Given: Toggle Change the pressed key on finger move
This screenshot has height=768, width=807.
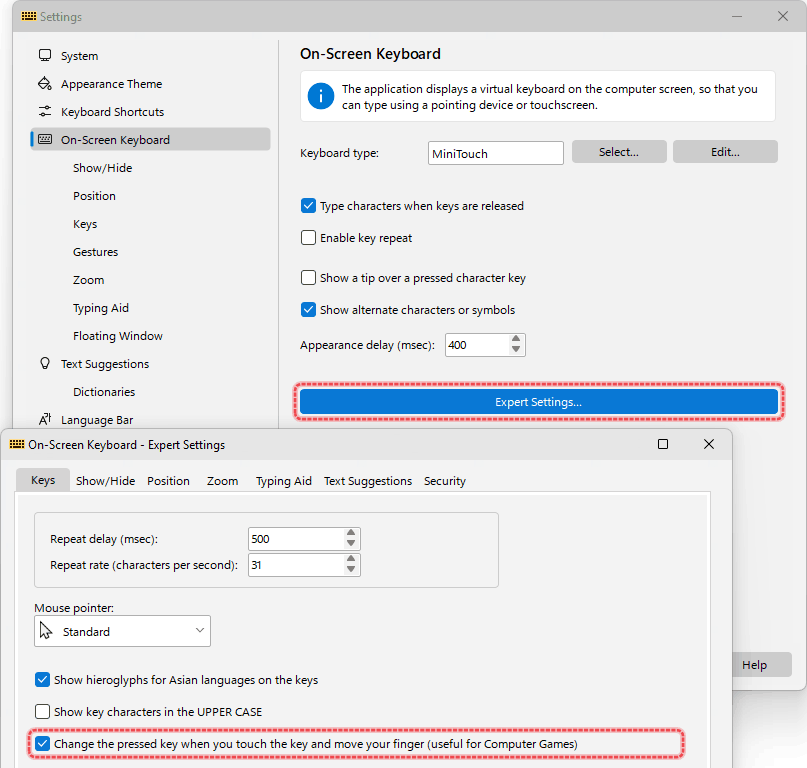Looking at the screenshot, I should coord(42,744).
